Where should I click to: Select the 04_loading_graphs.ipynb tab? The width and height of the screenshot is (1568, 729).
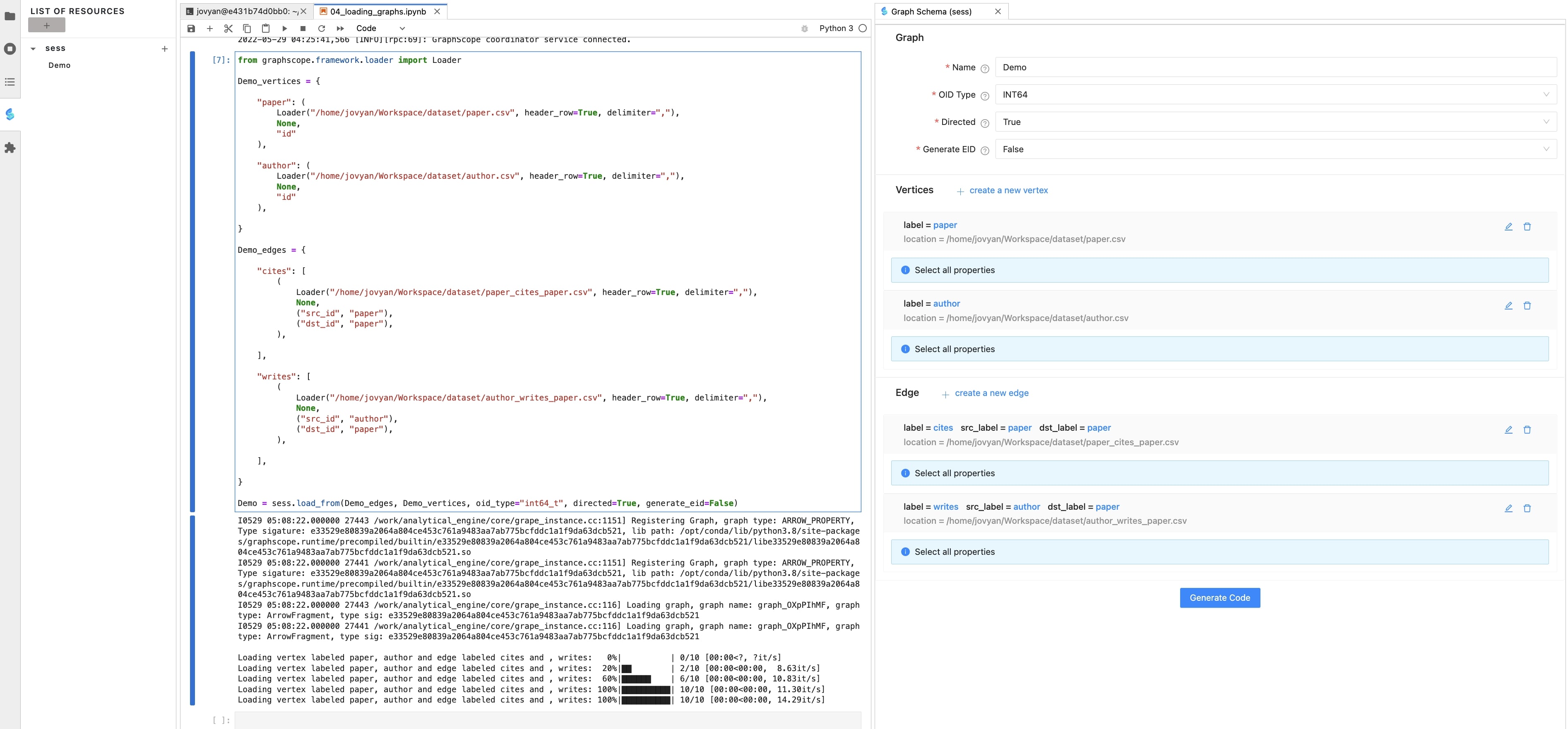378,12
